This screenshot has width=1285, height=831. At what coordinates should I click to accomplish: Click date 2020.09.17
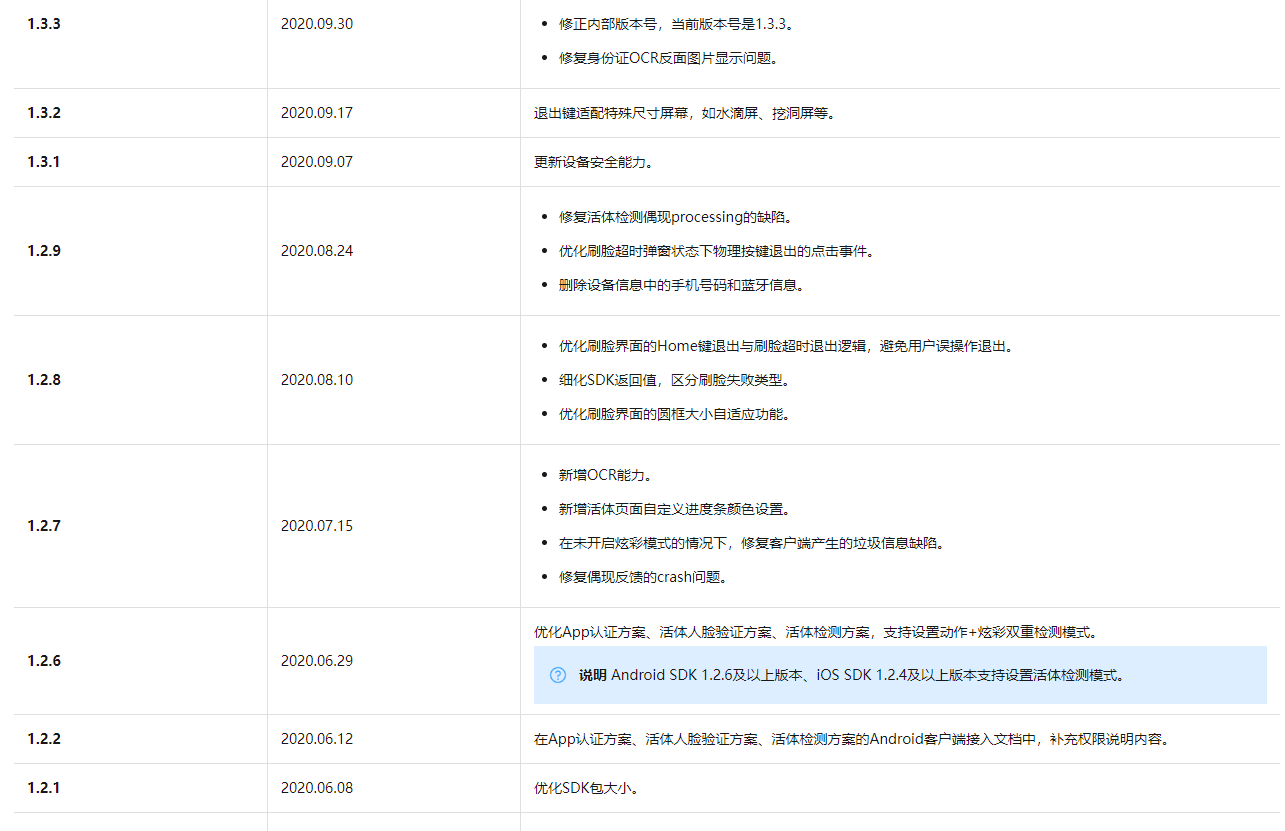pyautogui.click(x=317, y=113)
